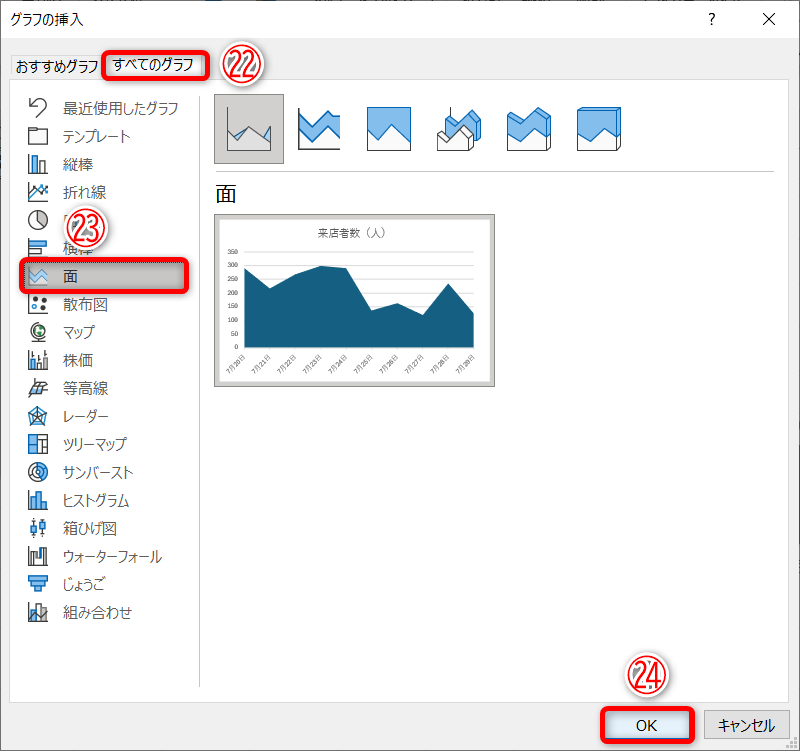Select 等高線 in chart type list
The height and width of the screenshot is (751, 800).
pos(85,388)
